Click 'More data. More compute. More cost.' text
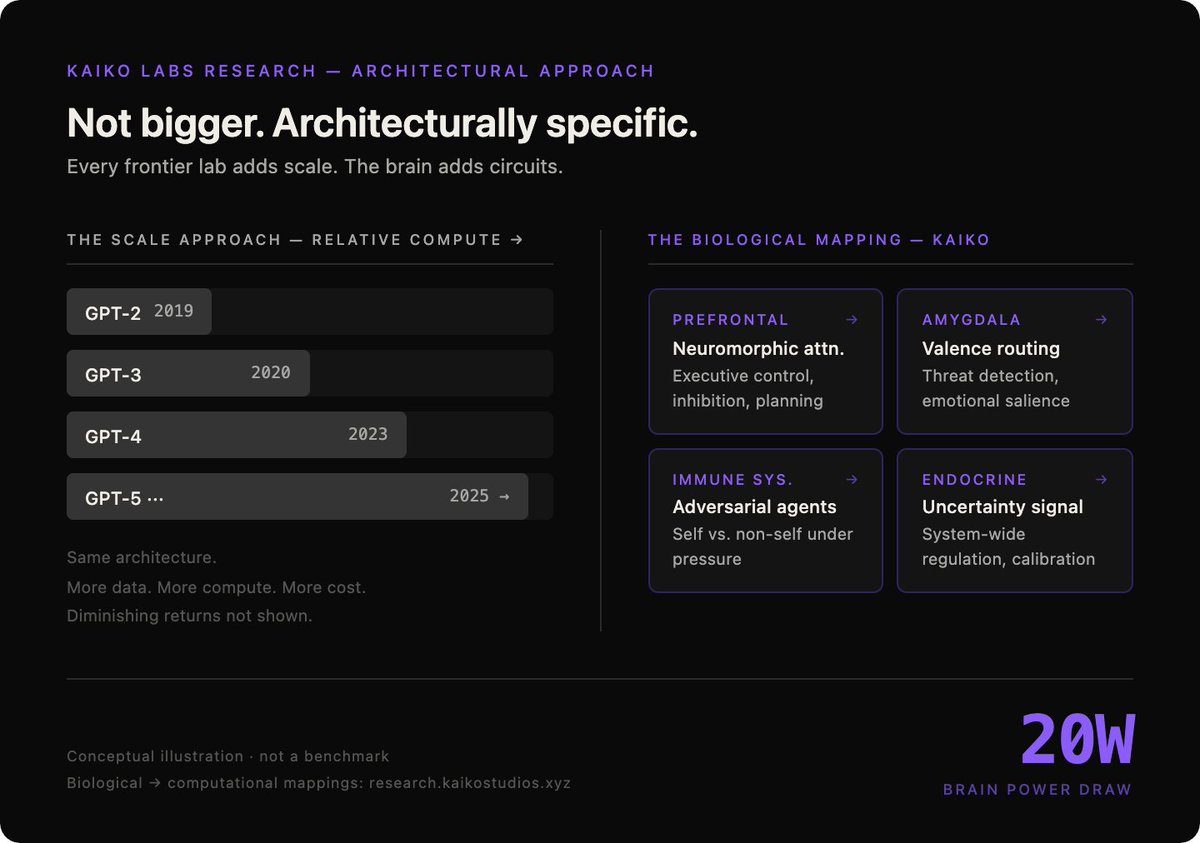The height and width of the screenshot is (843, 1200). click(x=216, y=587)
